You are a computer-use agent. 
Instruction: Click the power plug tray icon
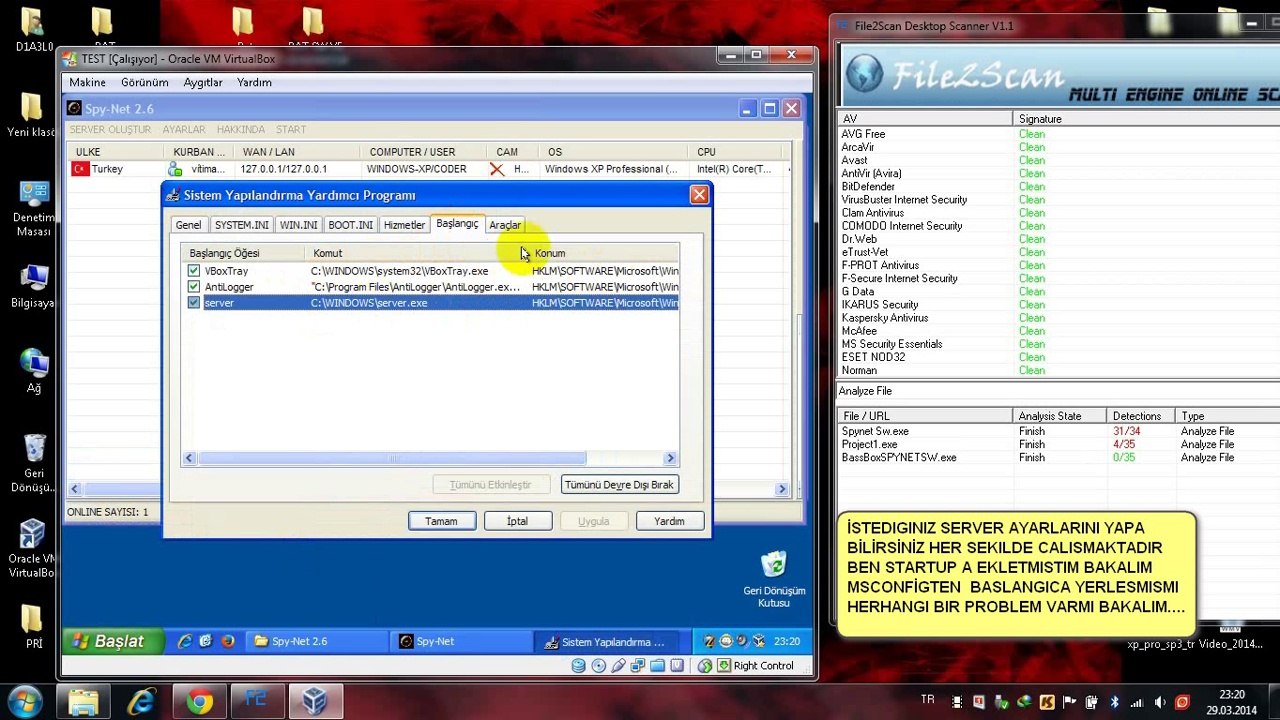[x=1092, y=702]
